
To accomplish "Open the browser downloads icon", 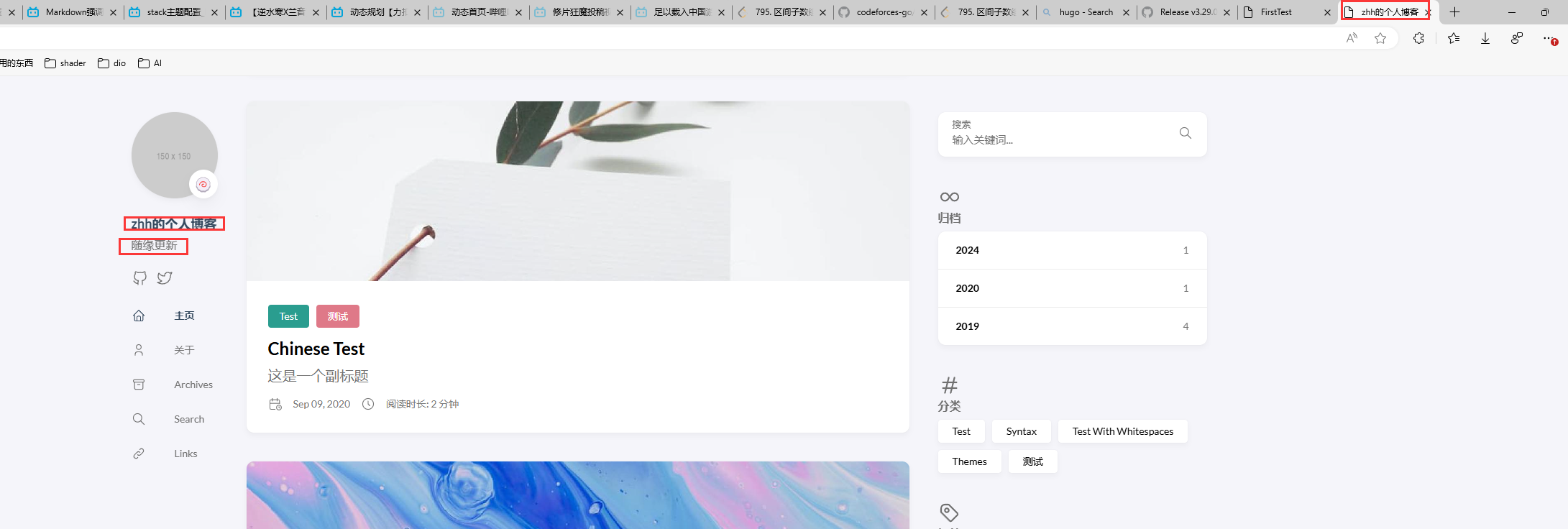I will tap(1485, 38).
